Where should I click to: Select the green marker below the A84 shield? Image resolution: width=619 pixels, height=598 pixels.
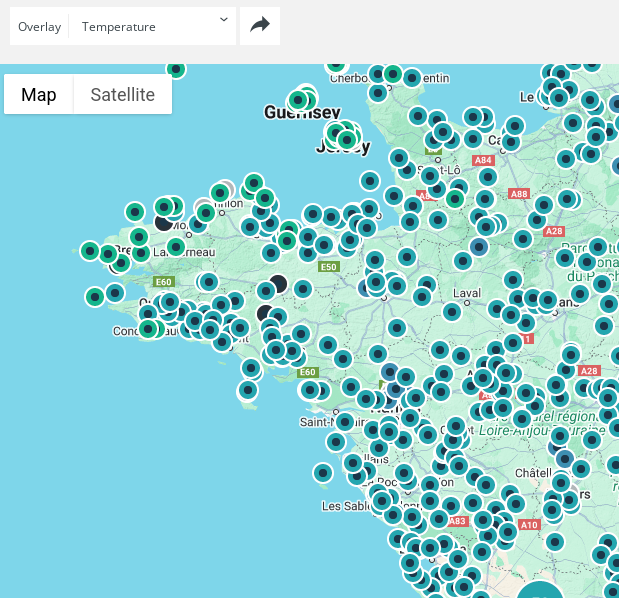pos(455,199)
